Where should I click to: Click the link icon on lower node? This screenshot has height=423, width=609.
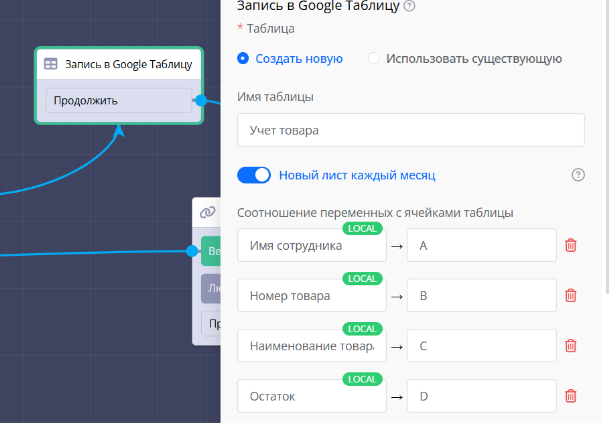click(x=207, y=212)
